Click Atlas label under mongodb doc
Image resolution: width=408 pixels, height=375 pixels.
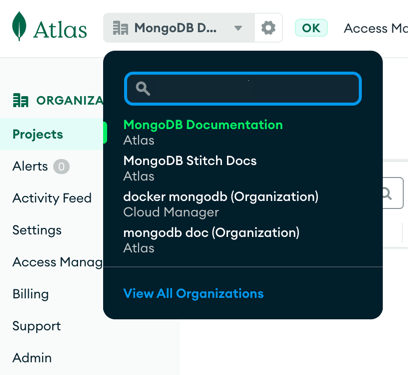click(139, 248)
